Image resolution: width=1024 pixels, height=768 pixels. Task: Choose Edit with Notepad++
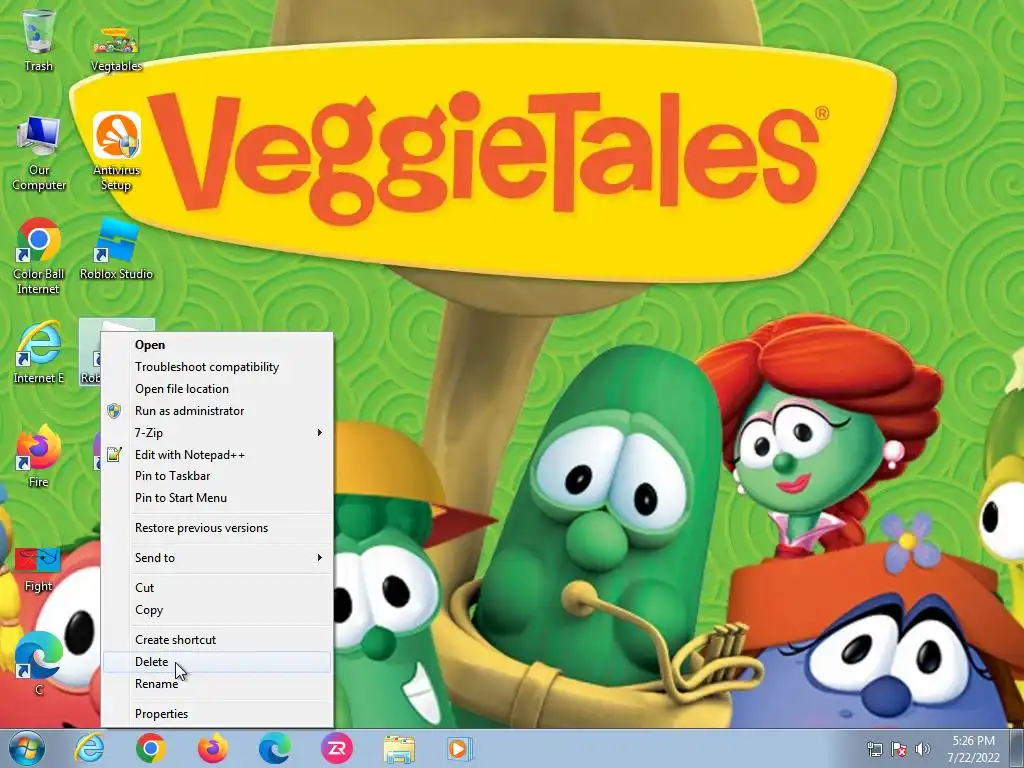[x=216, y=455]
